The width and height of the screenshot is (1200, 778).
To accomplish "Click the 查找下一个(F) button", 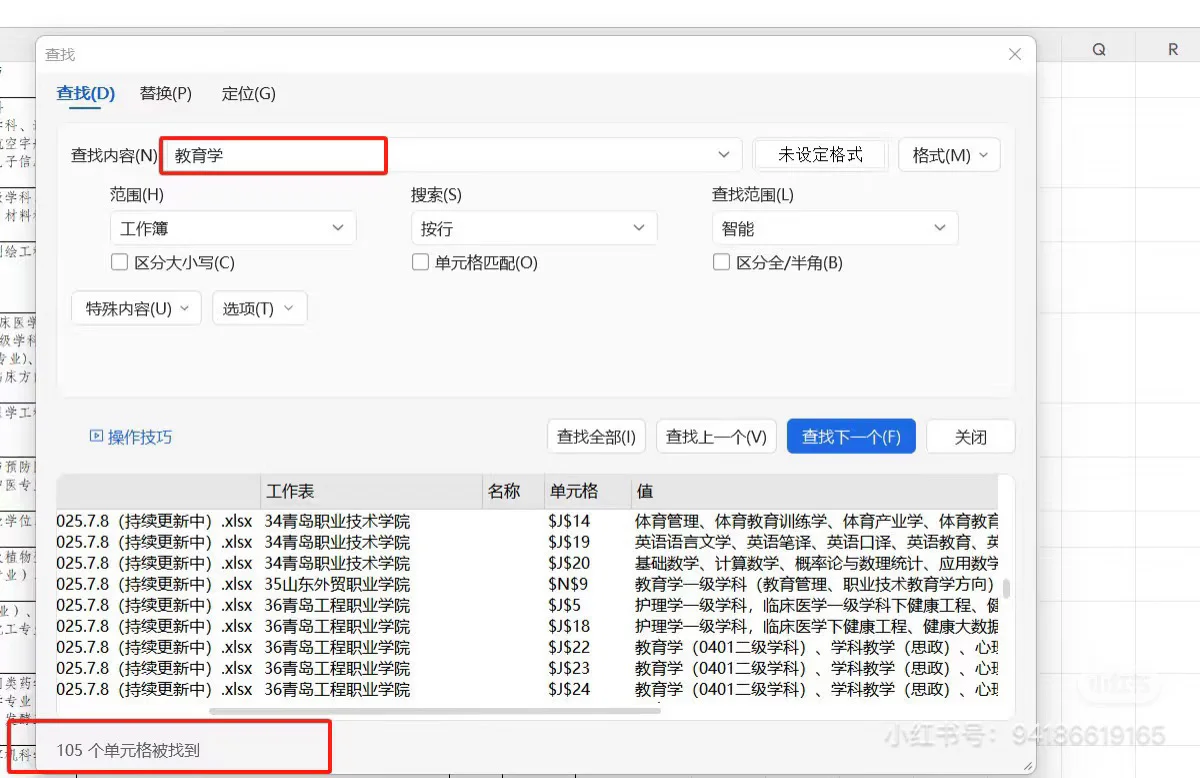I will pos(851,437).
